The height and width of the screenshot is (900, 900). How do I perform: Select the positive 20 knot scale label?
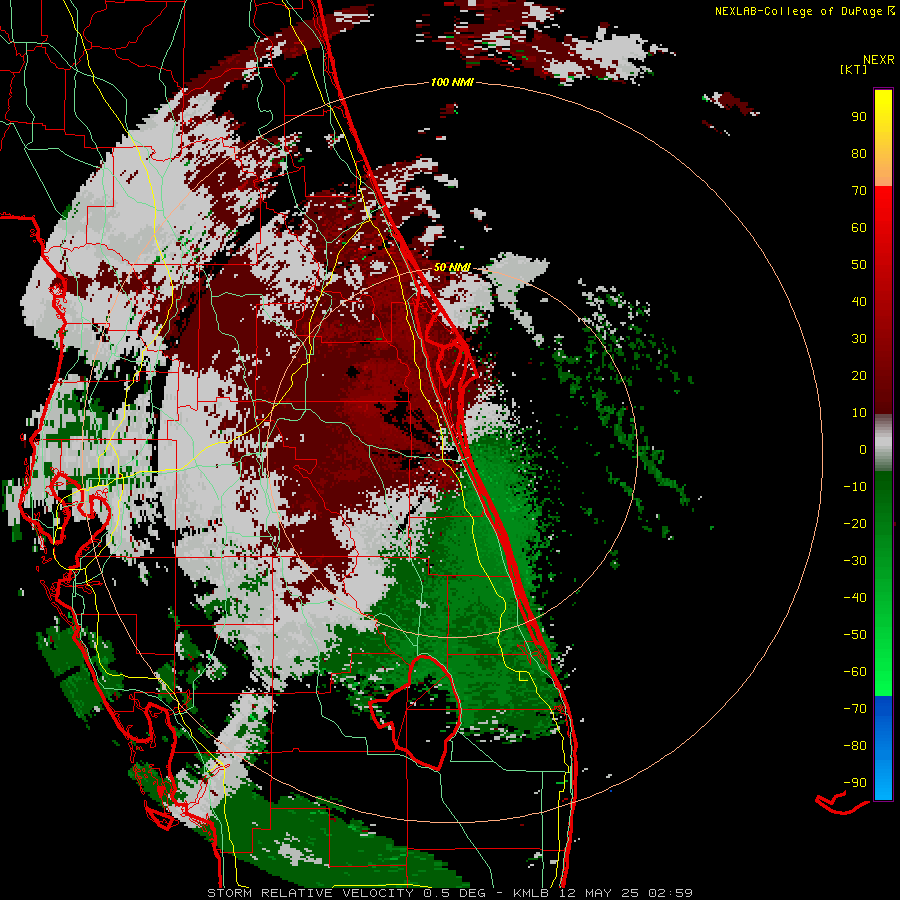coord(859,375)
